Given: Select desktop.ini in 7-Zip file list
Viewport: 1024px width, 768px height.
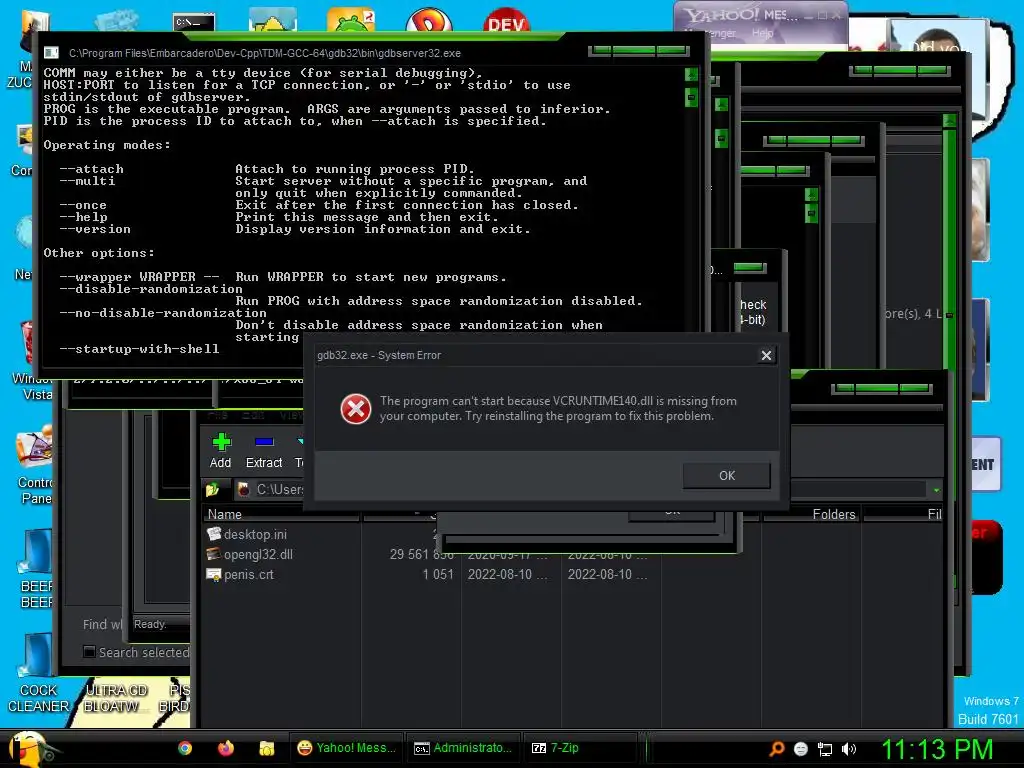Looking at the screenshot, I should coord(255,534).
